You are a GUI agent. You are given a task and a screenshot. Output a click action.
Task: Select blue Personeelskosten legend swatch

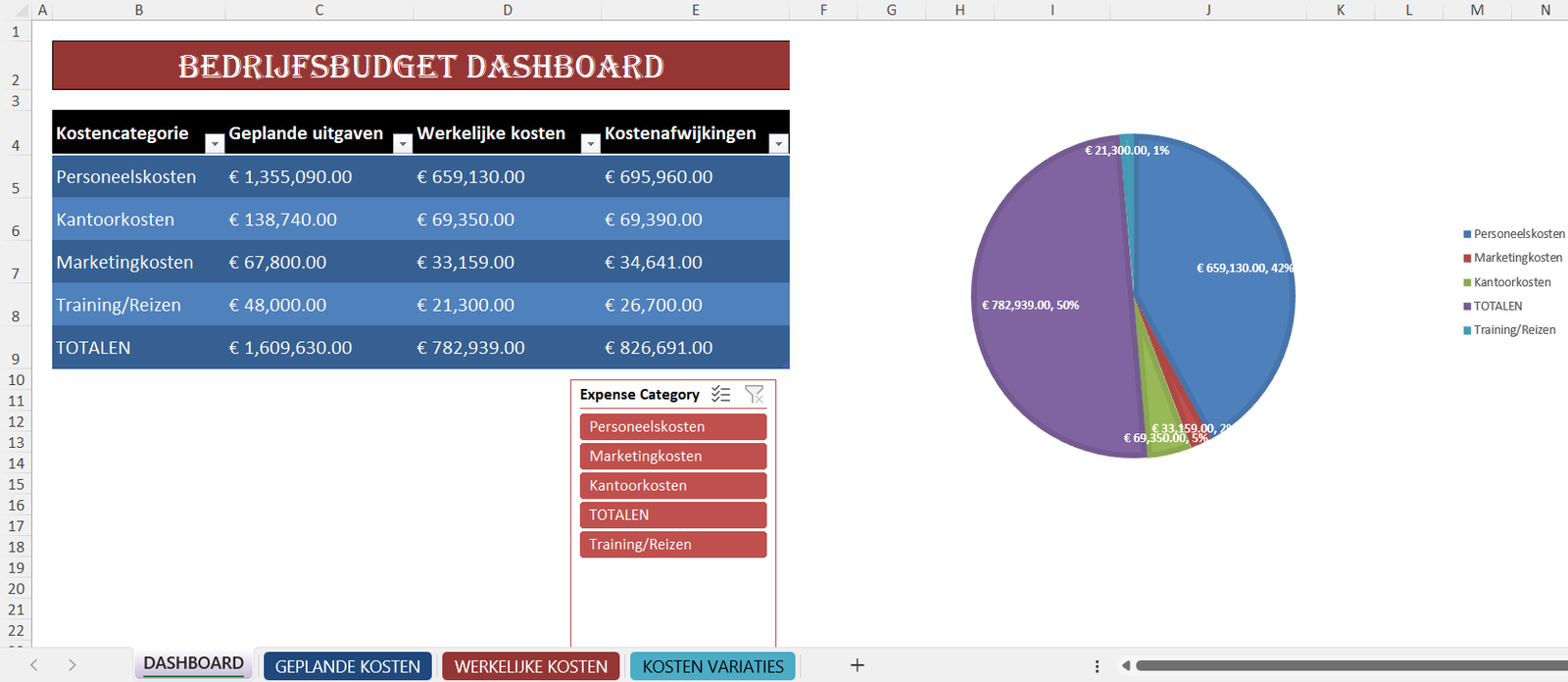1467,234
